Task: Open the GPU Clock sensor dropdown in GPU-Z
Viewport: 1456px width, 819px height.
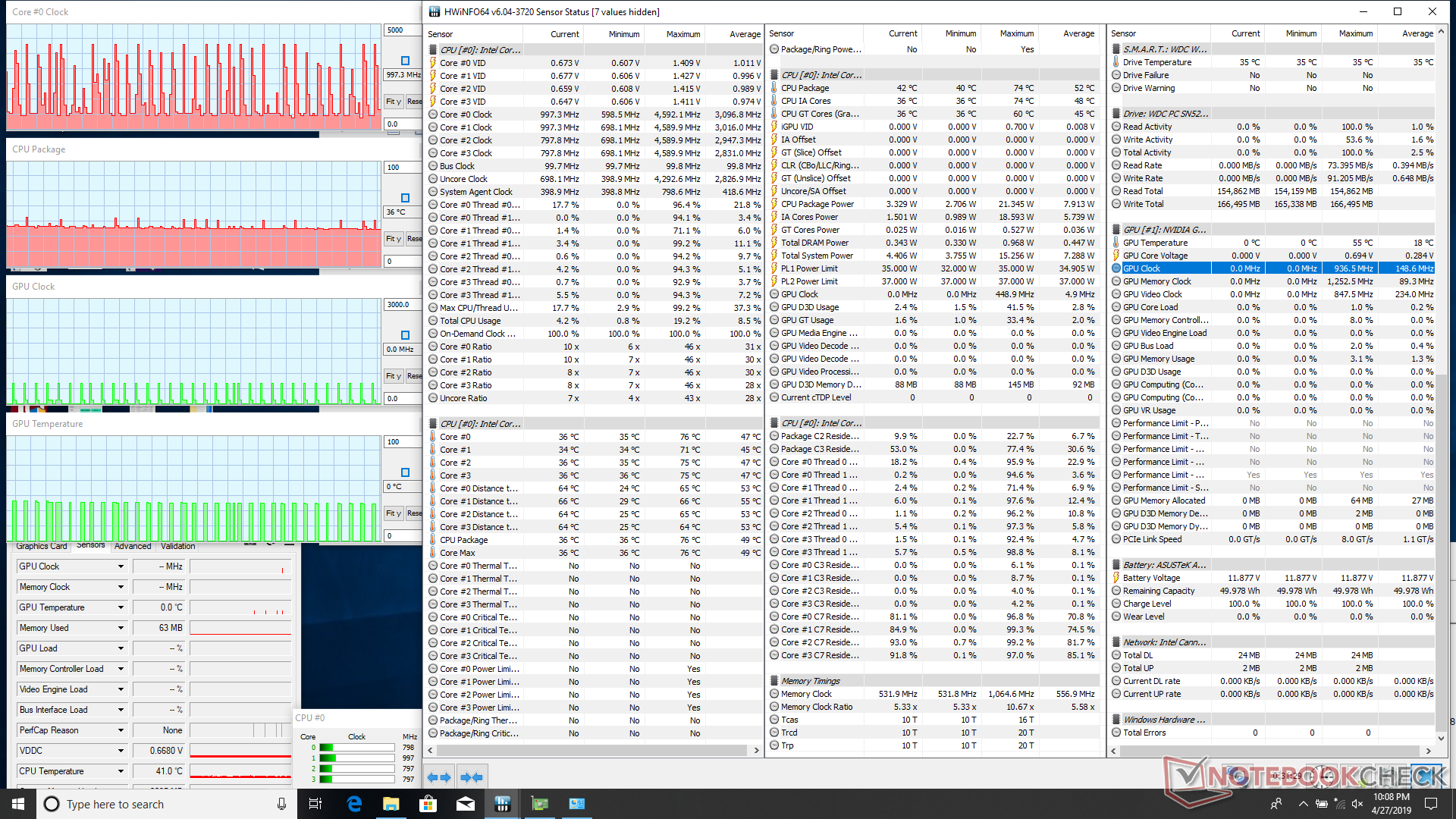Action: [x=121, y=566]
